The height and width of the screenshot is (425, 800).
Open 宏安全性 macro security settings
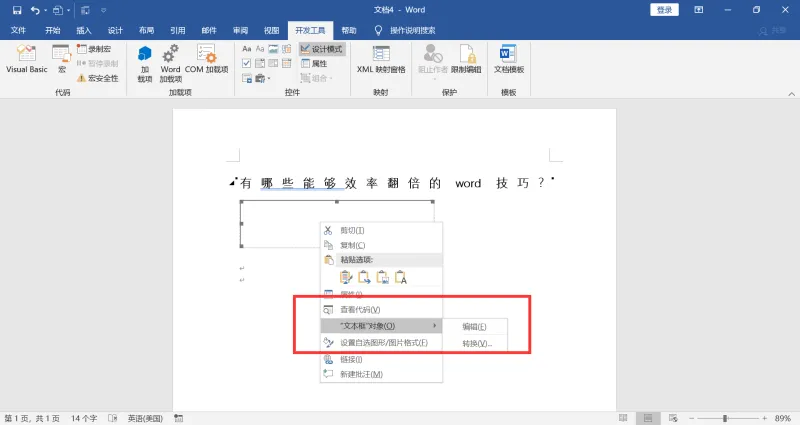coord(97,78)
